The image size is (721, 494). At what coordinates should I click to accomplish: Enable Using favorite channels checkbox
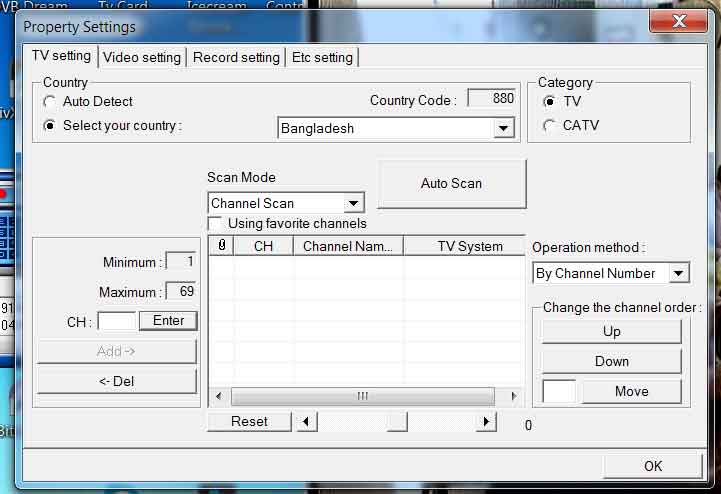(x=215, y=223)
